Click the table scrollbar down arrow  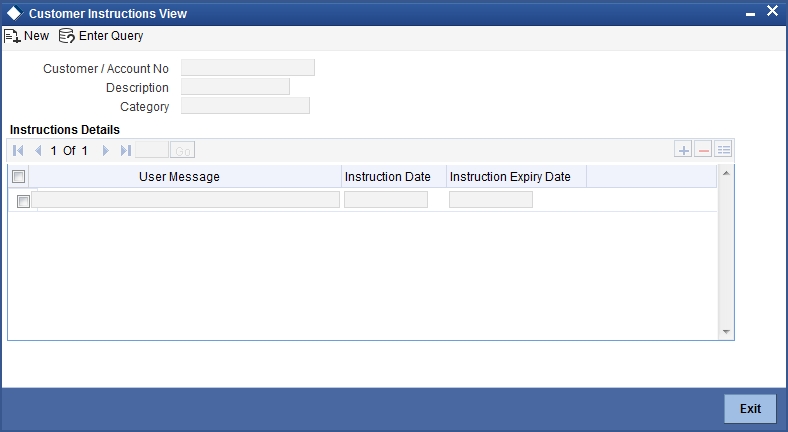[726, 332]
